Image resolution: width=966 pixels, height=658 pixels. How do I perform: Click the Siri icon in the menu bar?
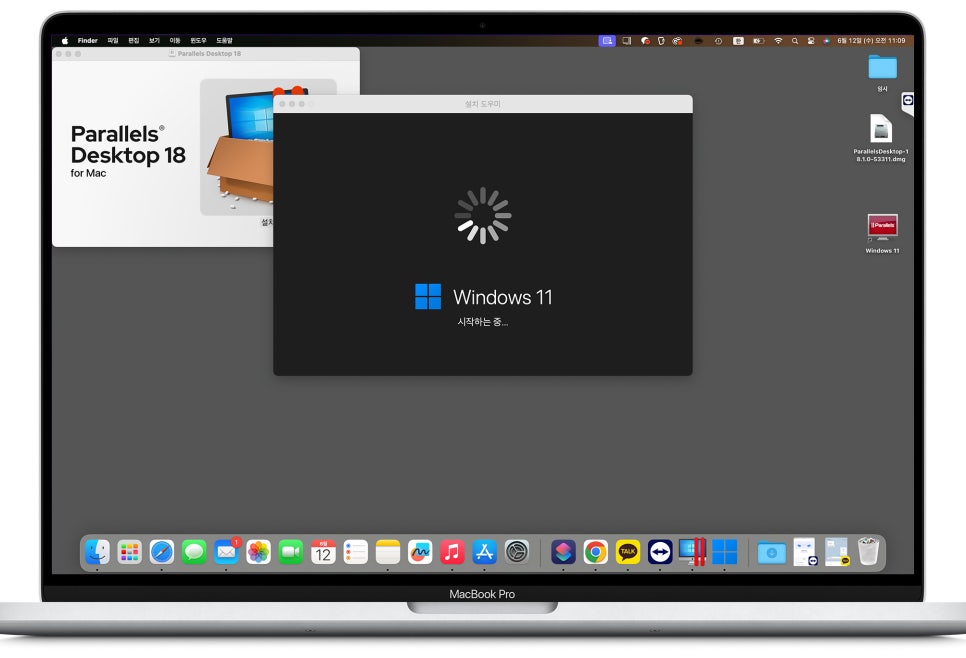tap(827, 41)
